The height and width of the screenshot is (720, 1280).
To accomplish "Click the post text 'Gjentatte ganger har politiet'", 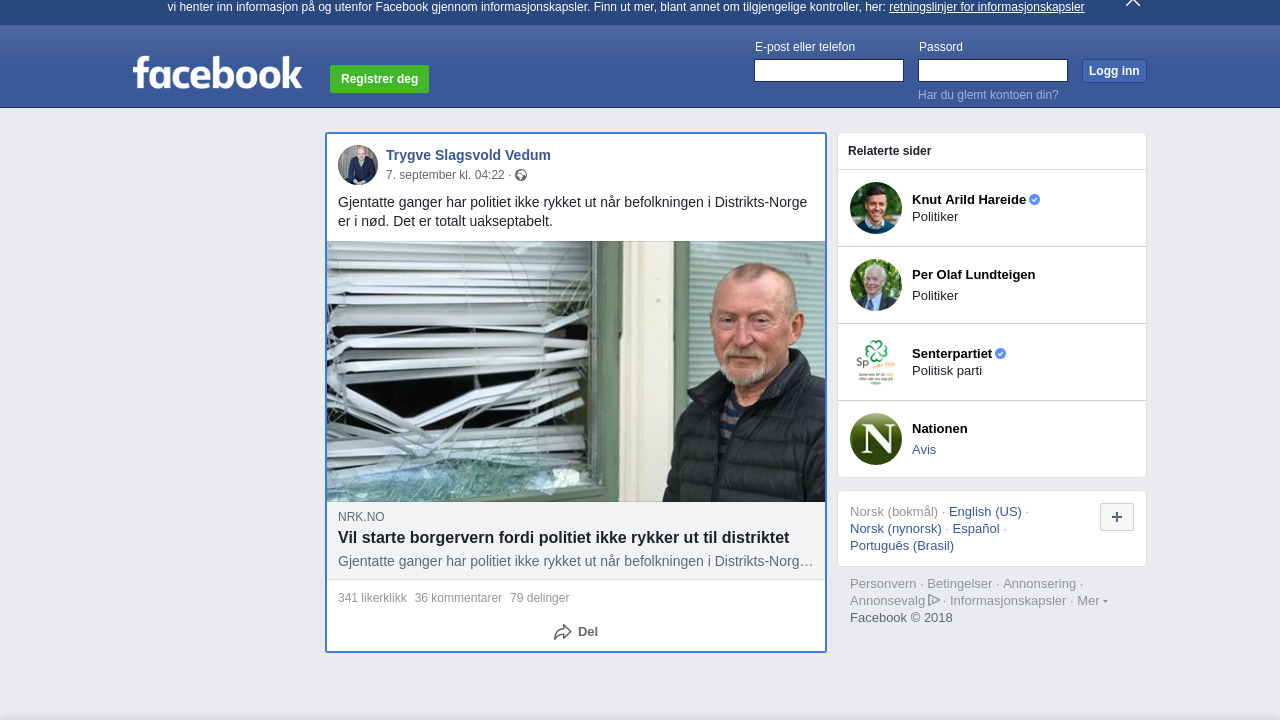I will pos(573,211).
